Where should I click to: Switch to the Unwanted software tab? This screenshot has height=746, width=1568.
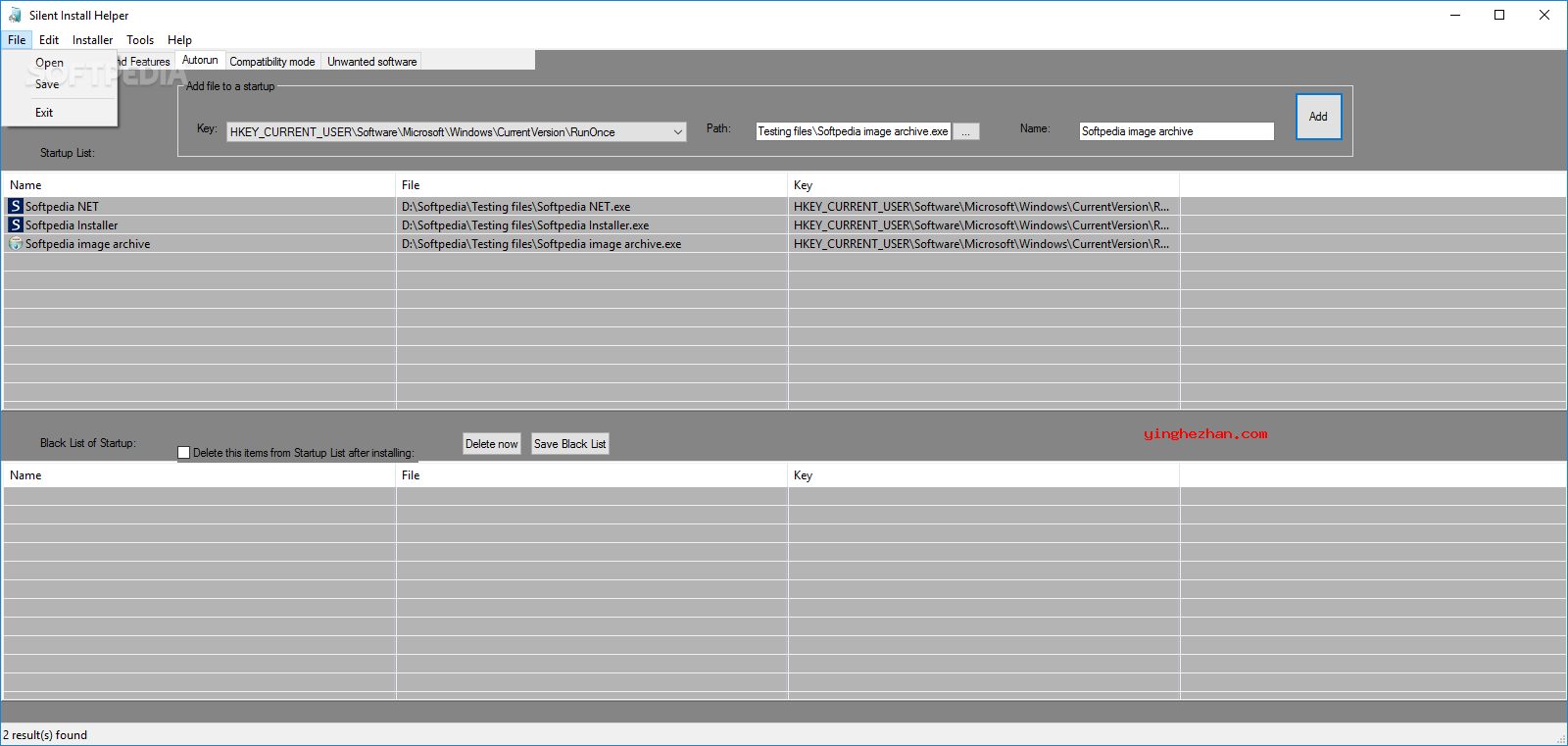[x=371, y=61]
